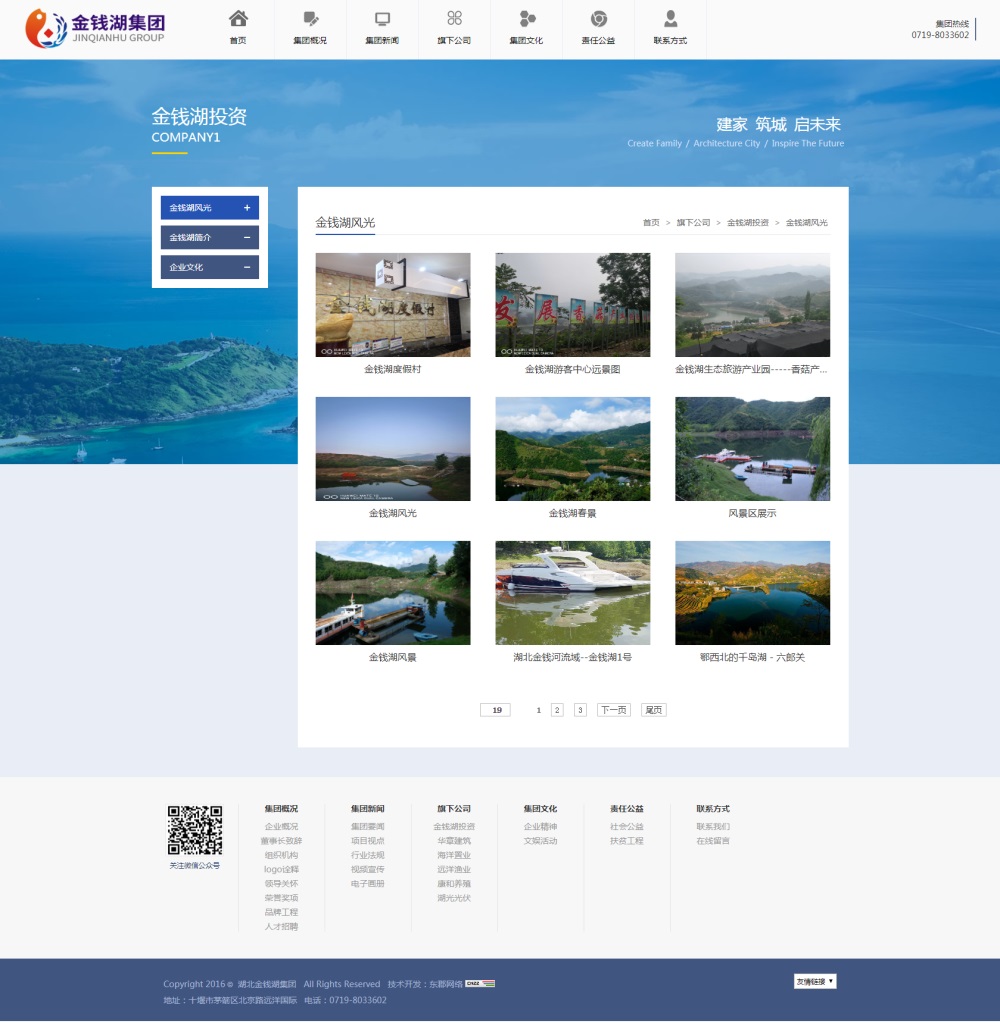This screenshot has height=1030, width=1000.
Task: Select page 1 in pagination
Action: click(x=539, y=710)
